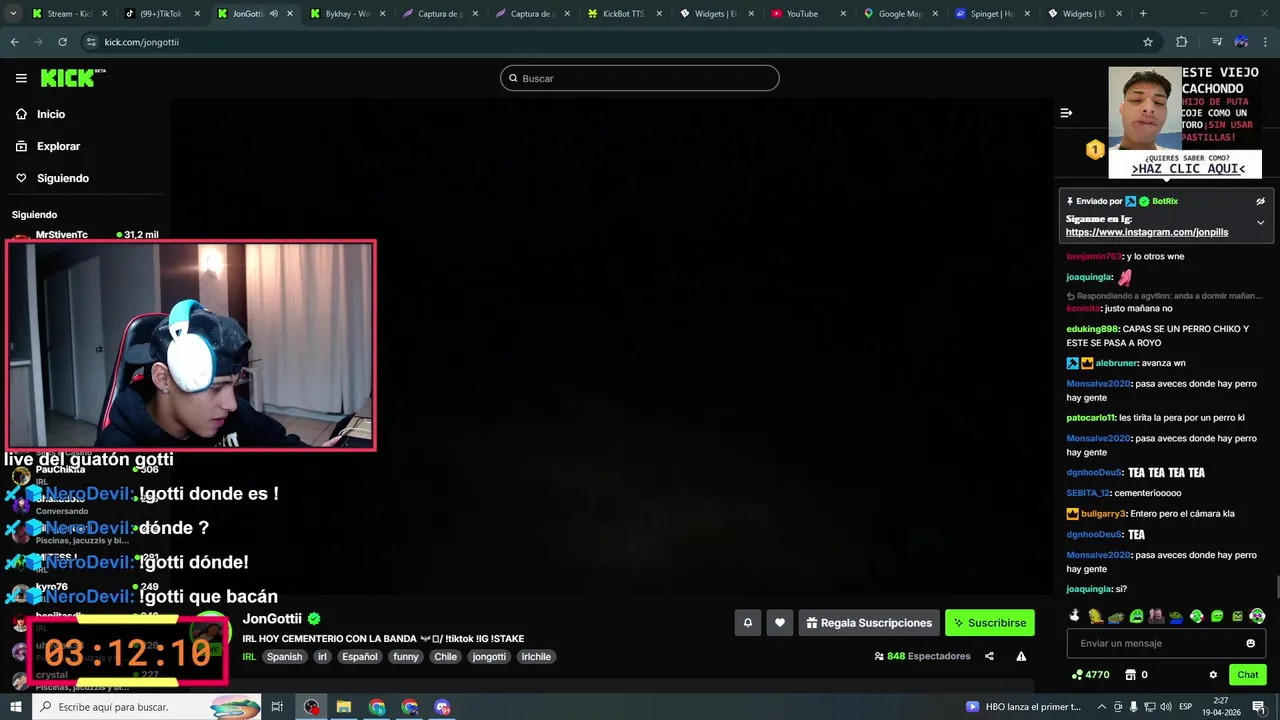1280x720 pixels.
Task: Expand the pinned message chevron
Action: coord(1260,222)
